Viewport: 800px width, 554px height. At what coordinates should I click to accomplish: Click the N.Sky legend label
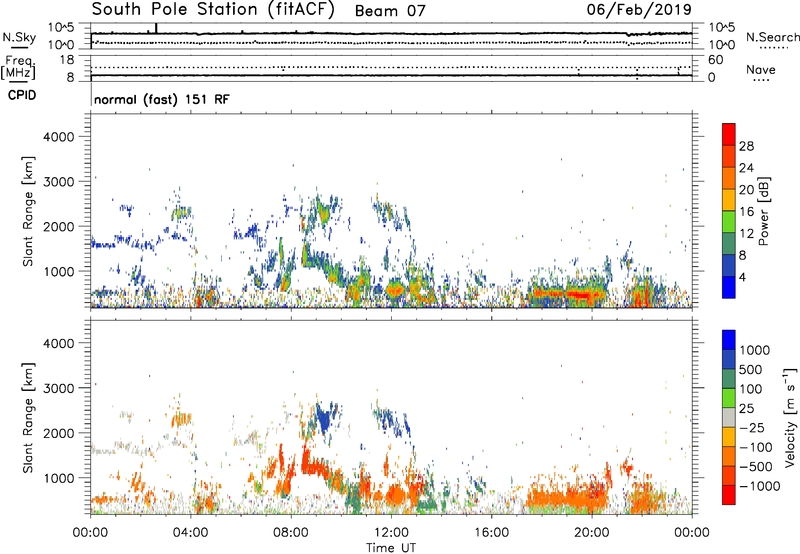point(19,37)
